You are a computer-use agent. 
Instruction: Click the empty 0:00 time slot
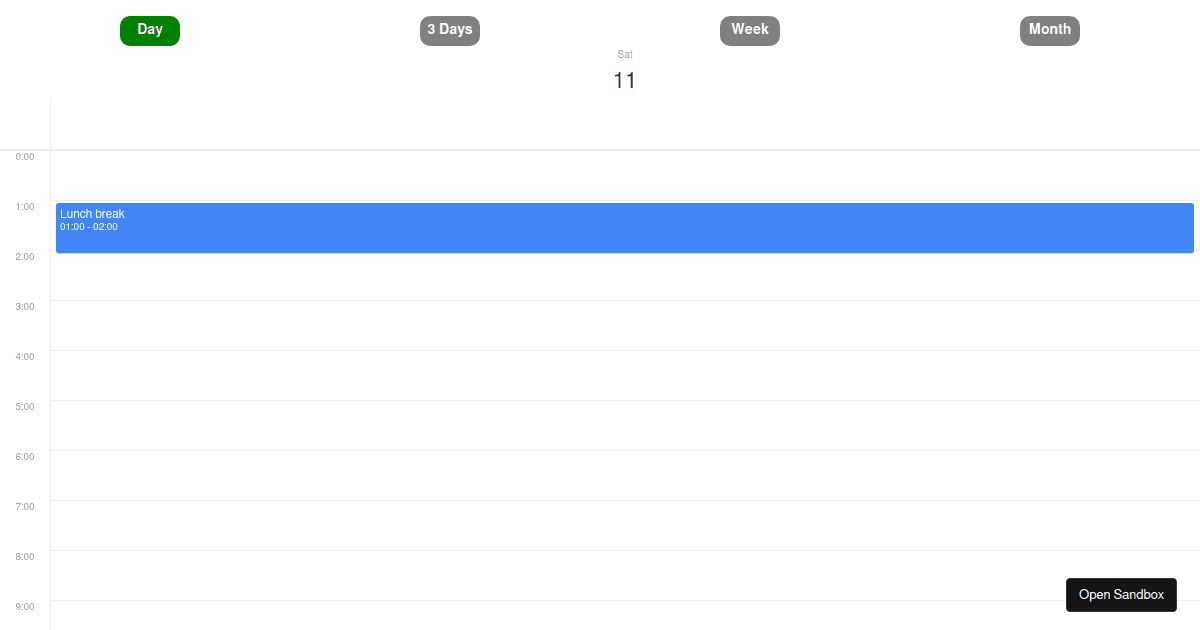click(625, 175)
